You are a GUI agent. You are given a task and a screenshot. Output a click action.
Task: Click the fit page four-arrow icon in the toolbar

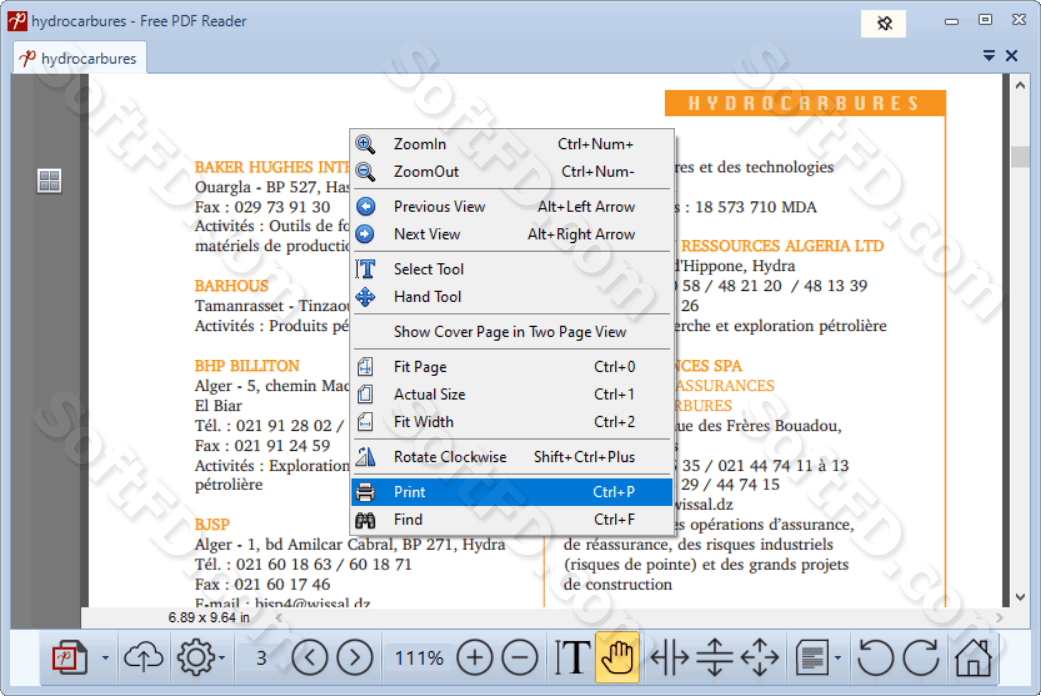pyautogui.click(x=760, y=657)
